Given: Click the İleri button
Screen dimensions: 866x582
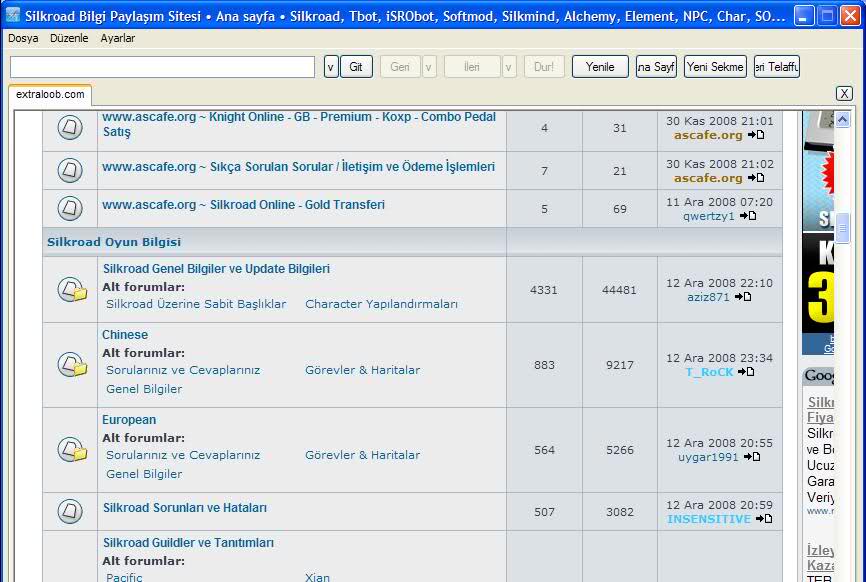Looking at the screenshot, I should click(x=472, y=67).
